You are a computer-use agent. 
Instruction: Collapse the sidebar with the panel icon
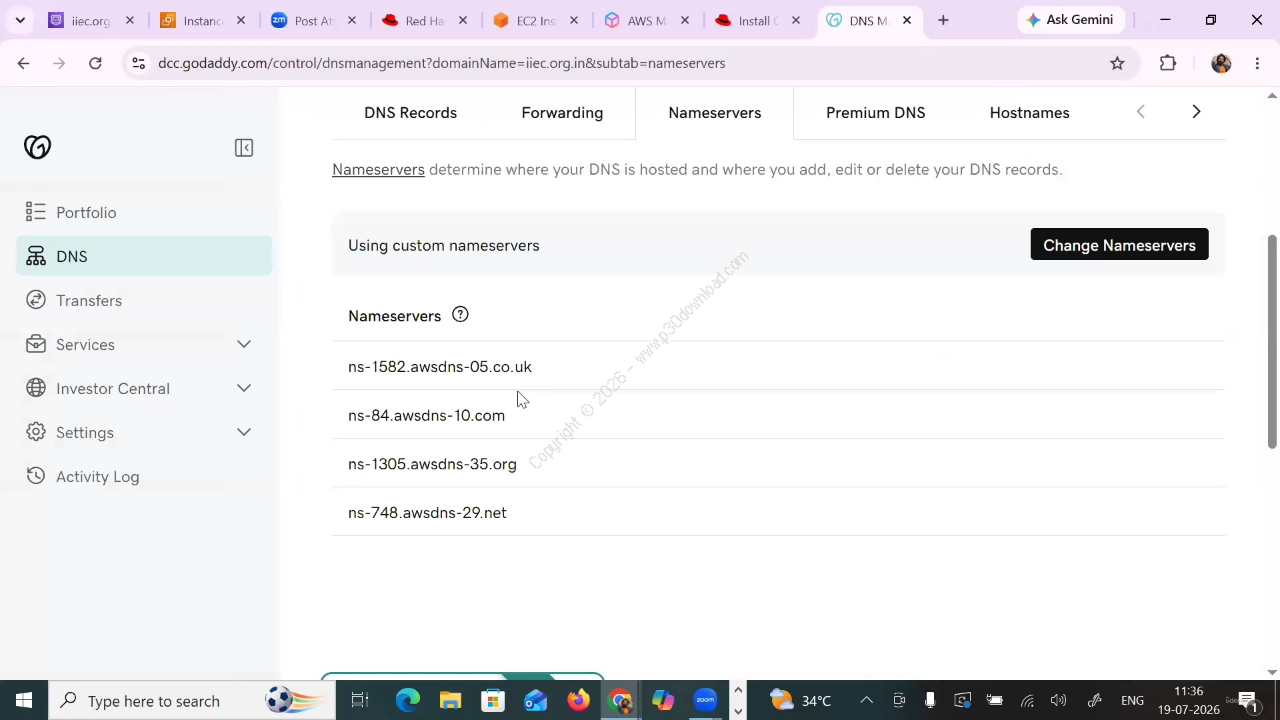244,148
